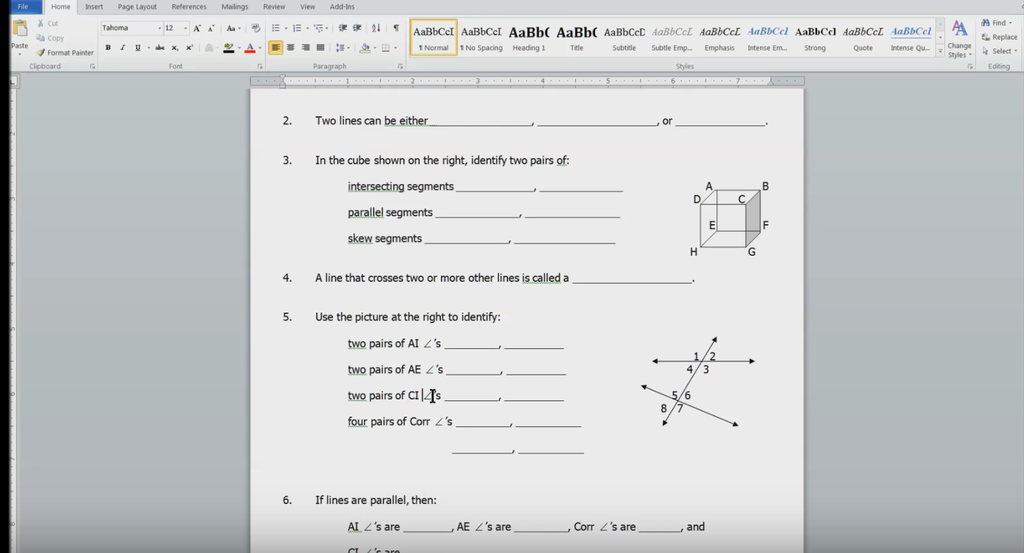1024x553 pixels.
Task: Switch to the Mailings tab
Action: (x=234, y=7)
